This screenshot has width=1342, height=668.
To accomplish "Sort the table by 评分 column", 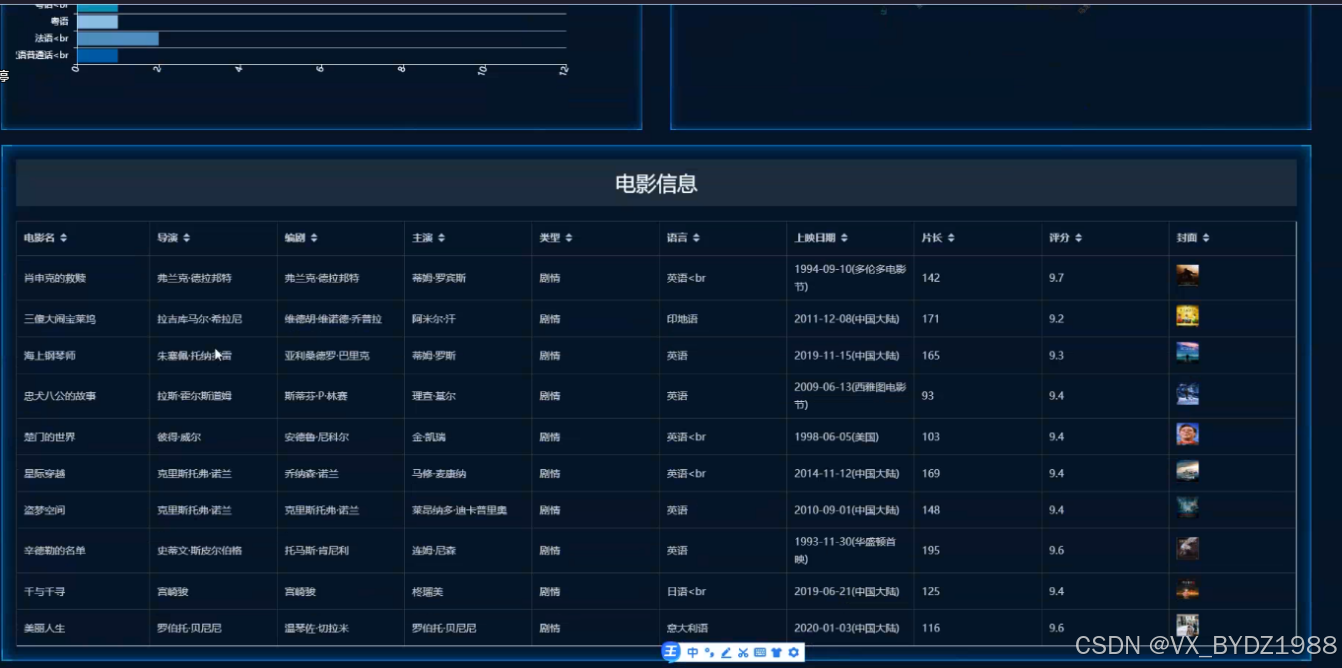I will [1078, 238].
